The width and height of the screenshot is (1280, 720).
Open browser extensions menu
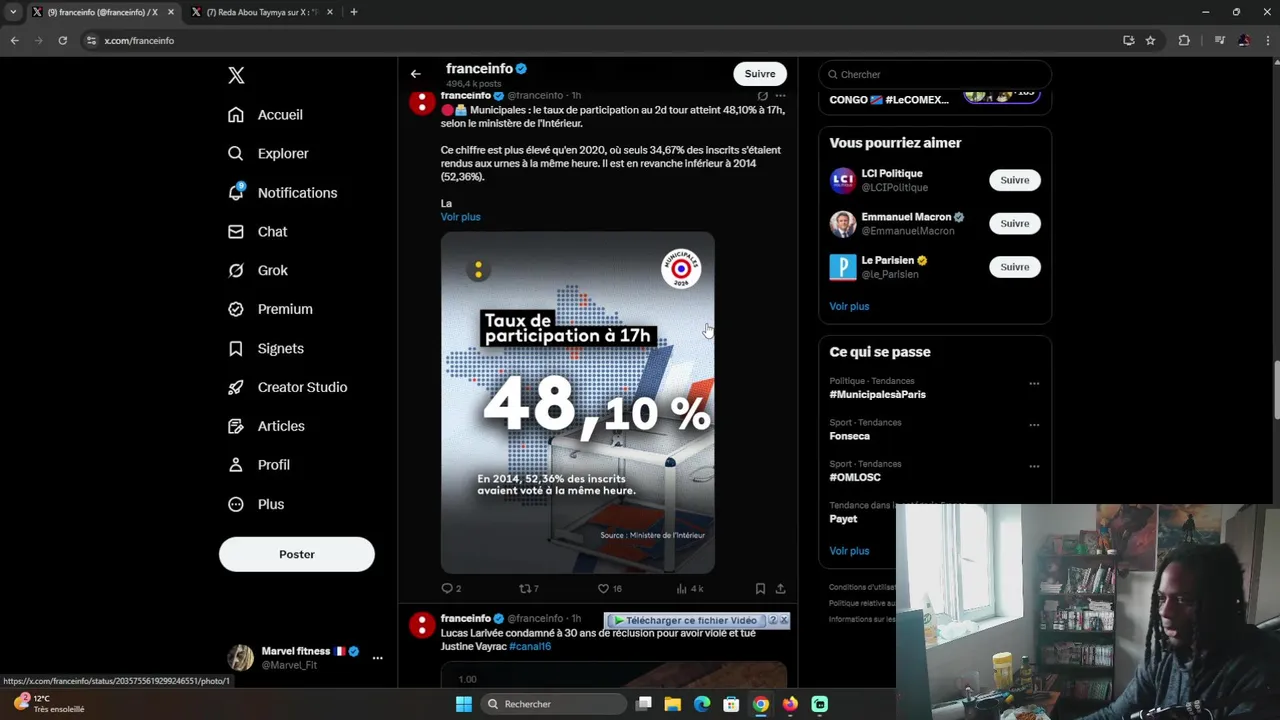1184,41
